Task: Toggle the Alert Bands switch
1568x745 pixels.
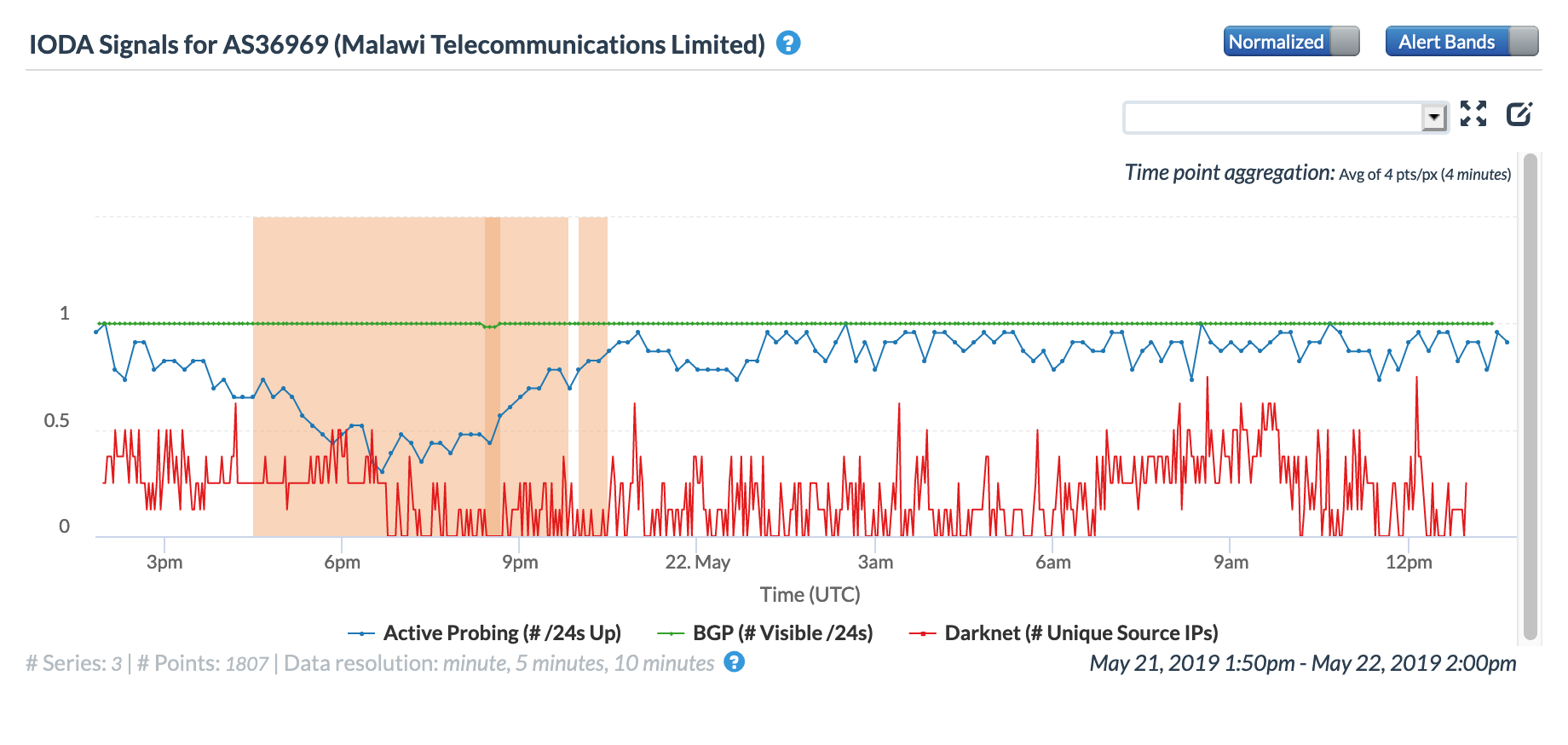Action: (1461, 42)
